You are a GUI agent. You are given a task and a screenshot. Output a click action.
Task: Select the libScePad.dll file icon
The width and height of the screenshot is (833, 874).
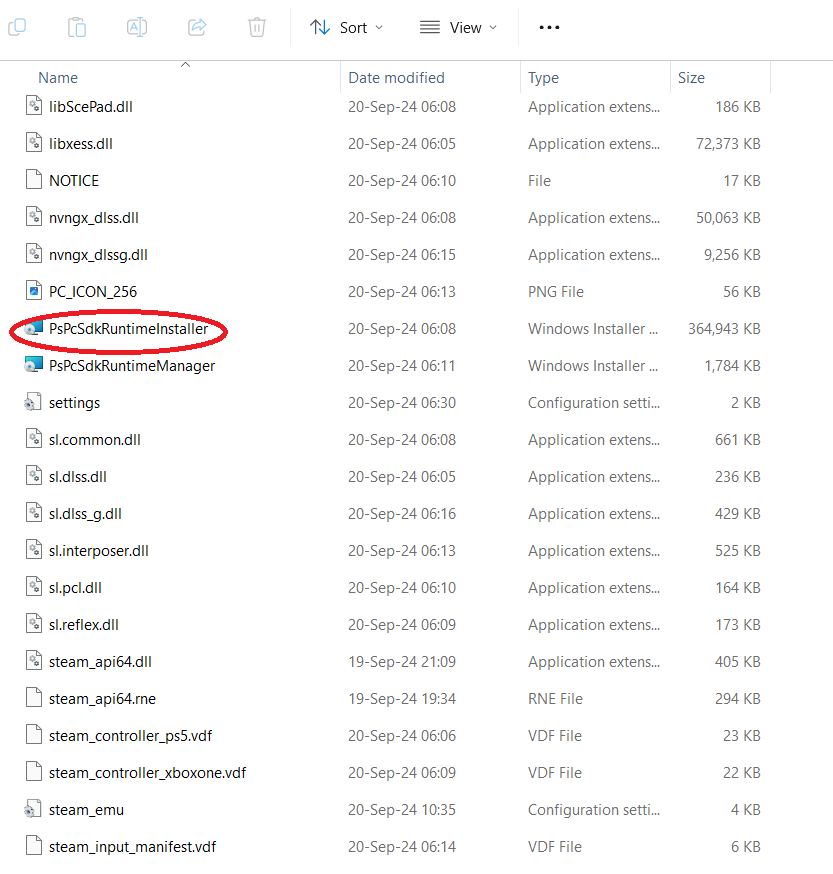[34, 106]
